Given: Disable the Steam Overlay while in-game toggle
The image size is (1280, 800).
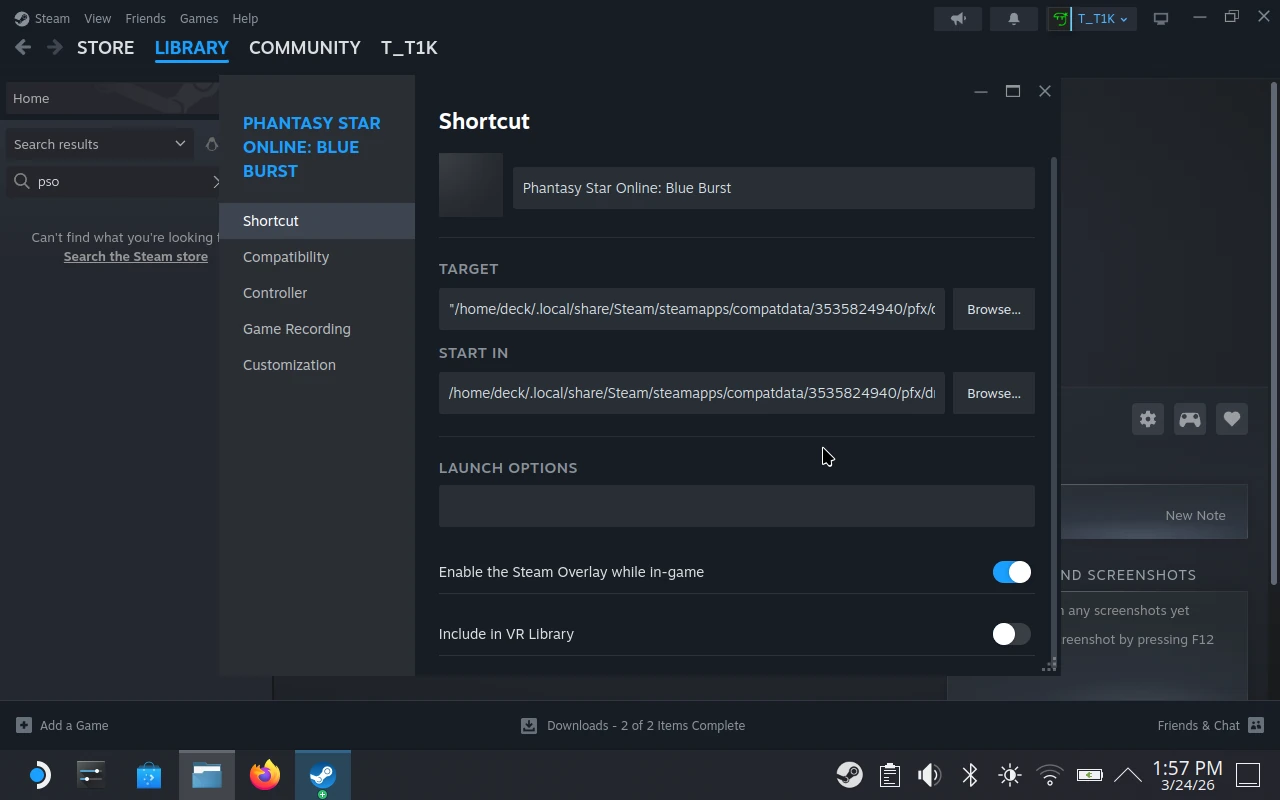Looking at the screenshot, I should (1012, 571).
